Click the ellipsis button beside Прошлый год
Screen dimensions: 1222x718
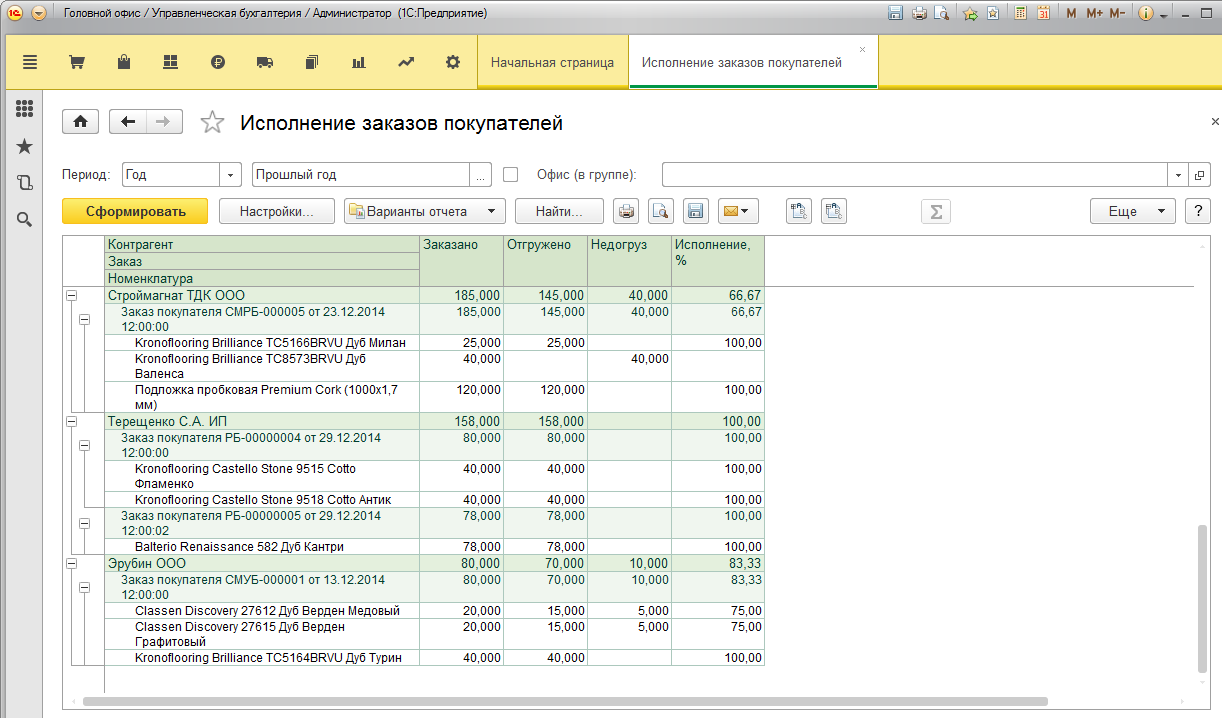(481, 174)
